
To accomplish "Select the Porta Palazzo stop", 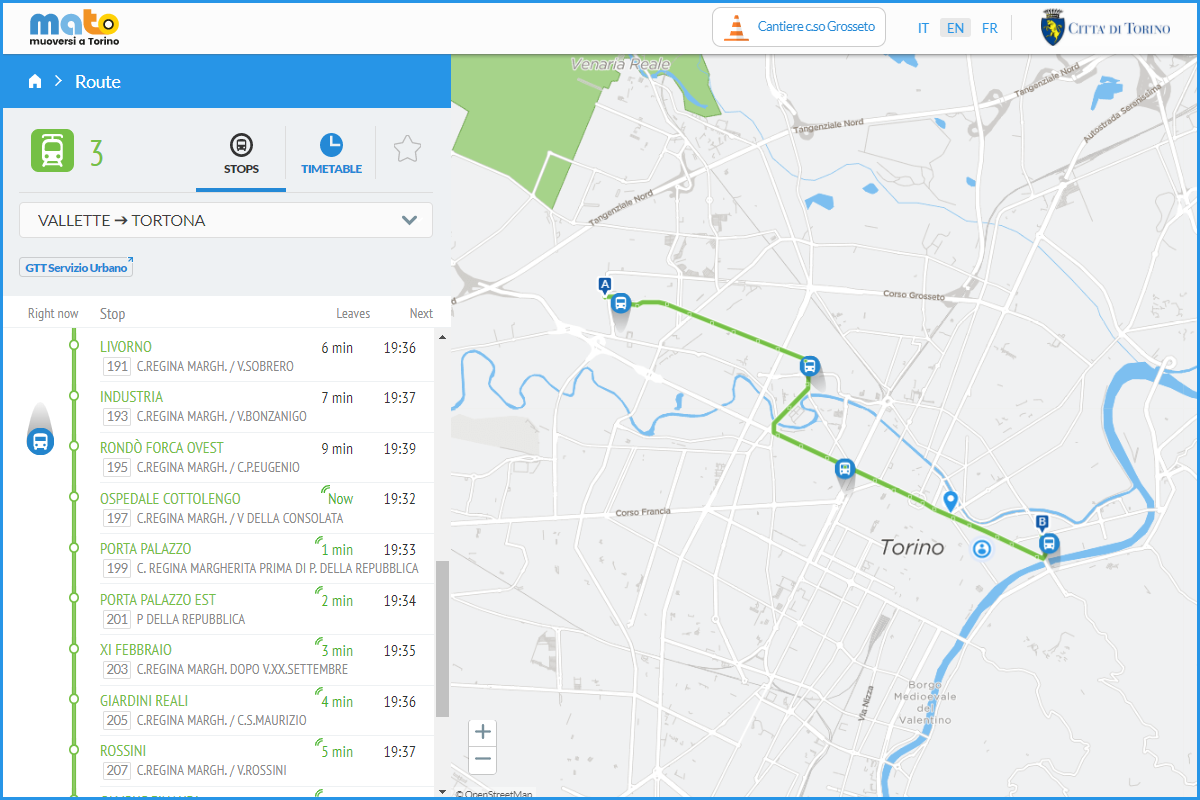I will (x=146, y=549).
